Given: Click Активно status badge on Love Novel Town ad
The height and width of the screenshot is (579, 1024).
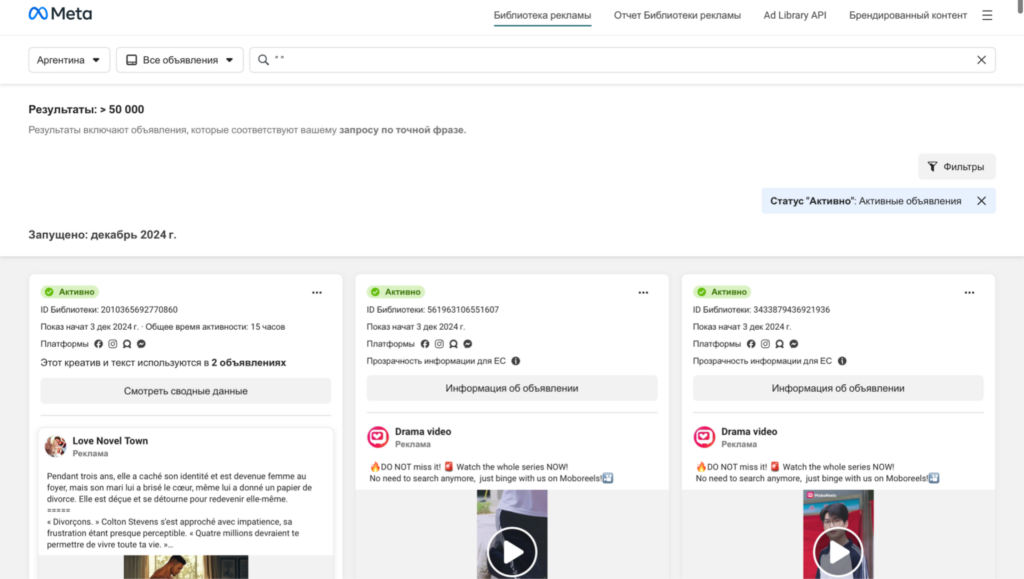Looking at the screenshot, I should (69, 292).
